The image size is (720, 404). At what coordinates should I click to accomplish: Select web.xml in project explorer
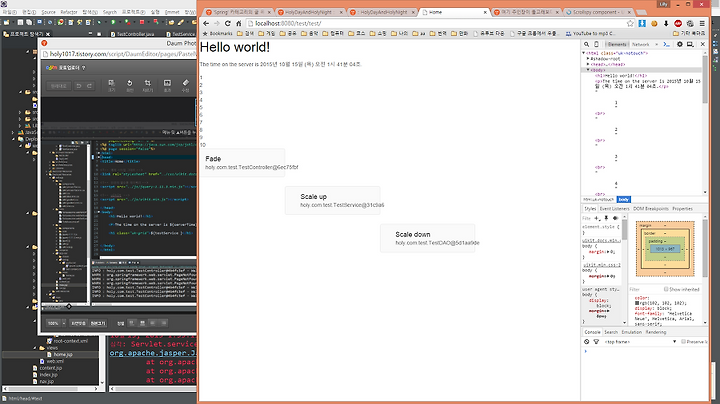(52, 361)
